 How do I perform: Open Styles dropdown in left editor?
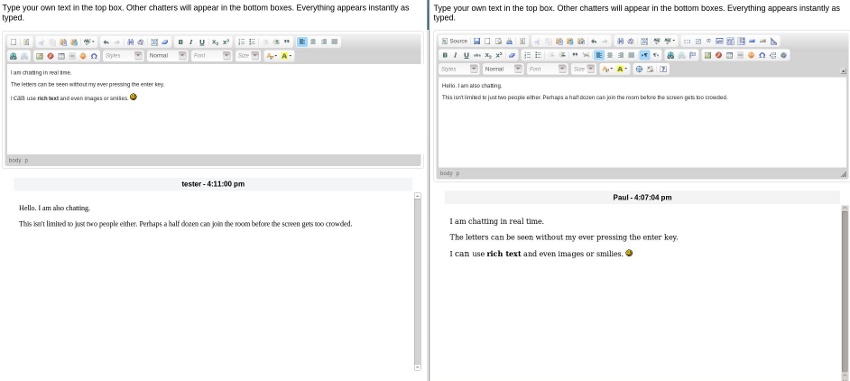(x=124, y=56)
